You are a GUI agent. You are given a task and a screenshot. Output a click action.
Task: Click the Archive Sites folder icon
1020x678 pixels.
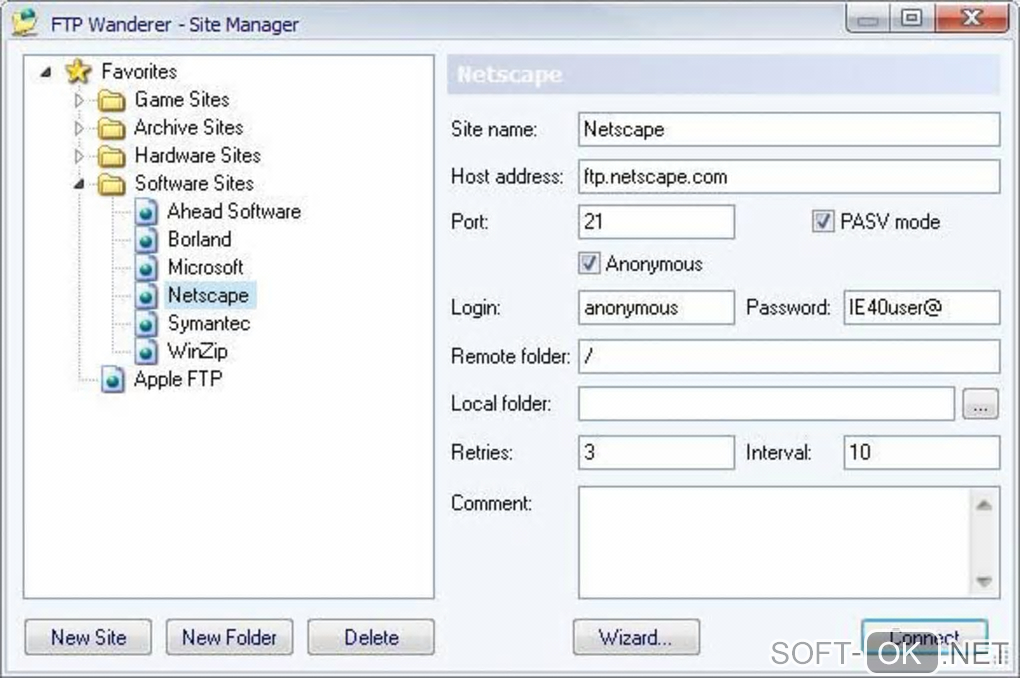coord(111,128)
